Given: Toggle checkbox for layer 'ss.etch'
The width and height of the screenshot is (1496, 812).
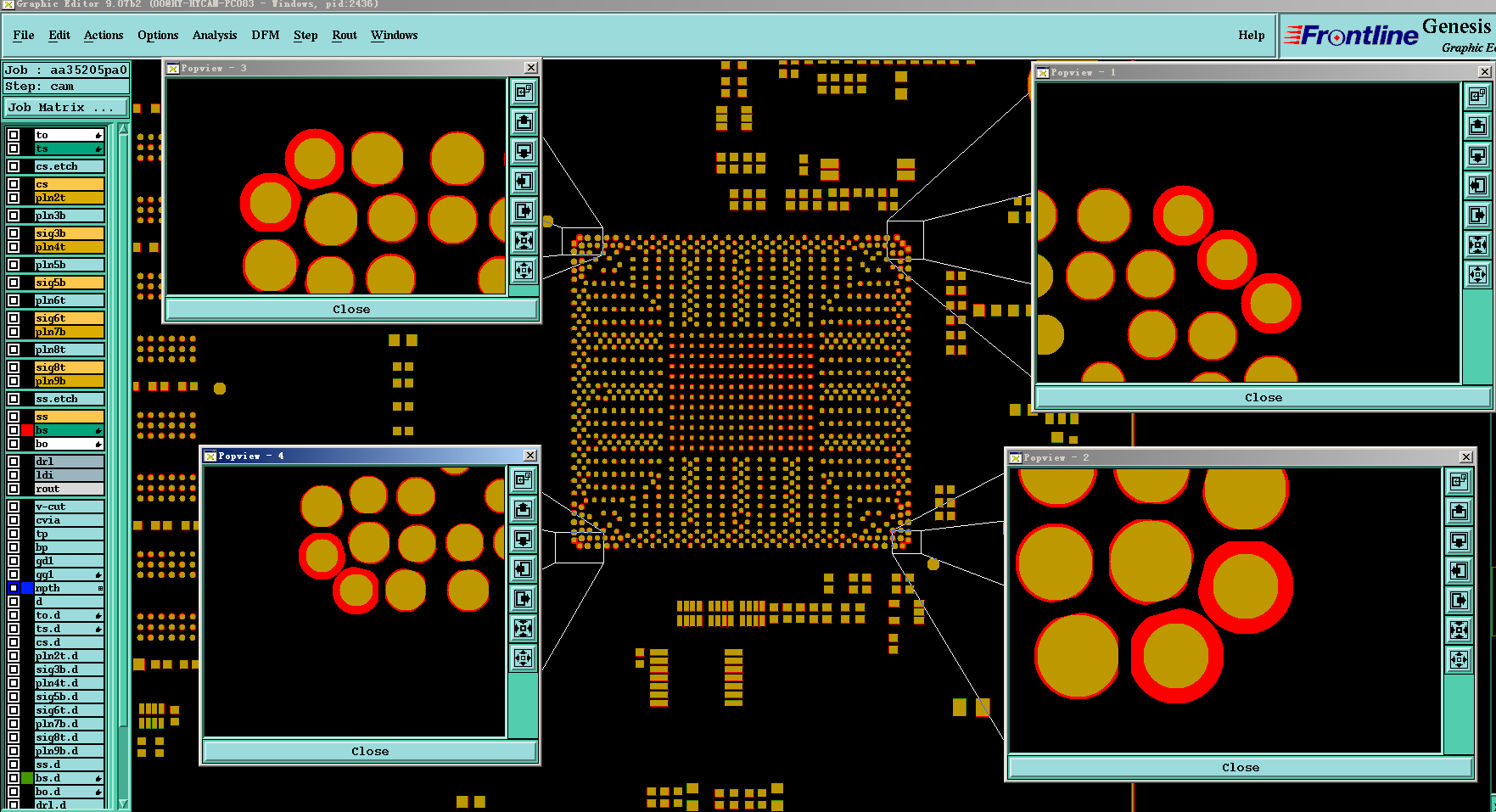Looking at the screenshot, I should (x=14, y=399).
